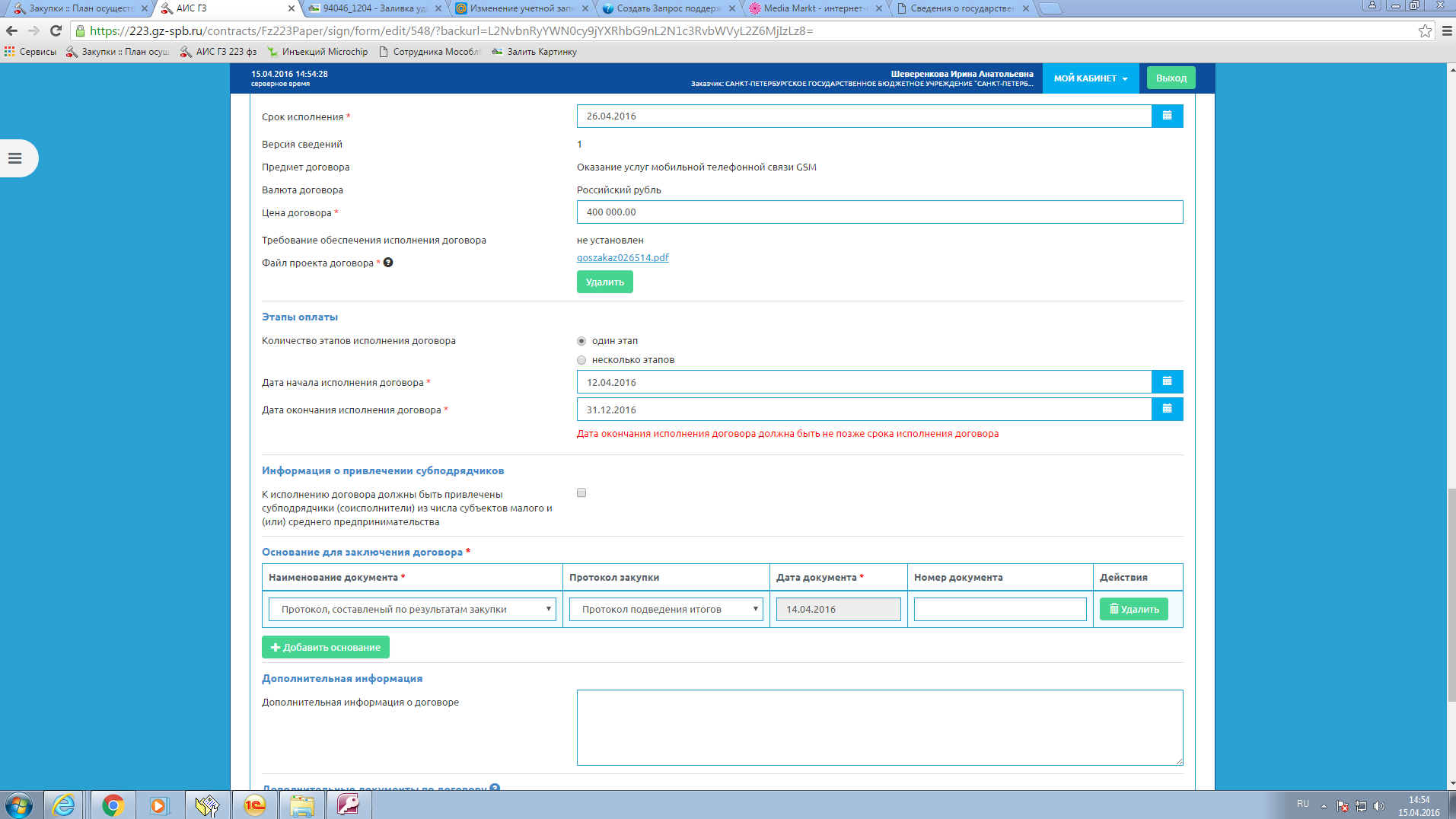Open the media player taskbar icon
Viewport: 1456px width, 819px height.
159,805
